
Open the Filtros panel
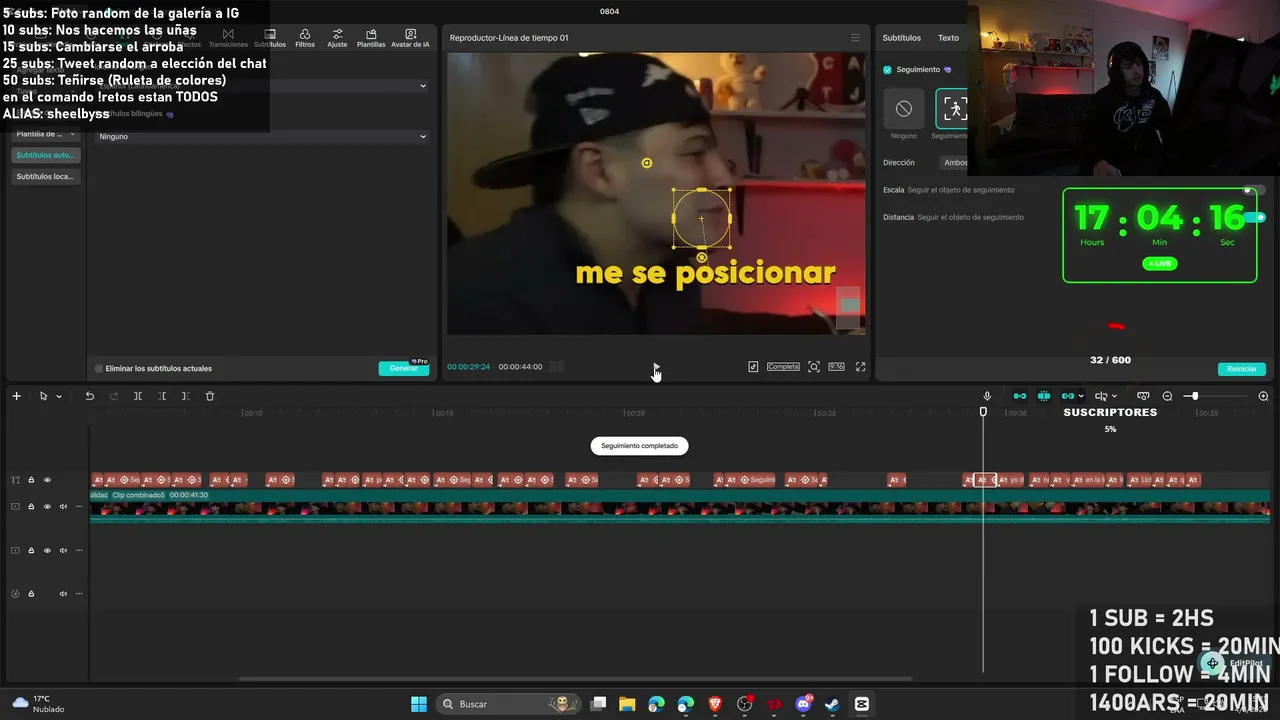click(305, 38)
